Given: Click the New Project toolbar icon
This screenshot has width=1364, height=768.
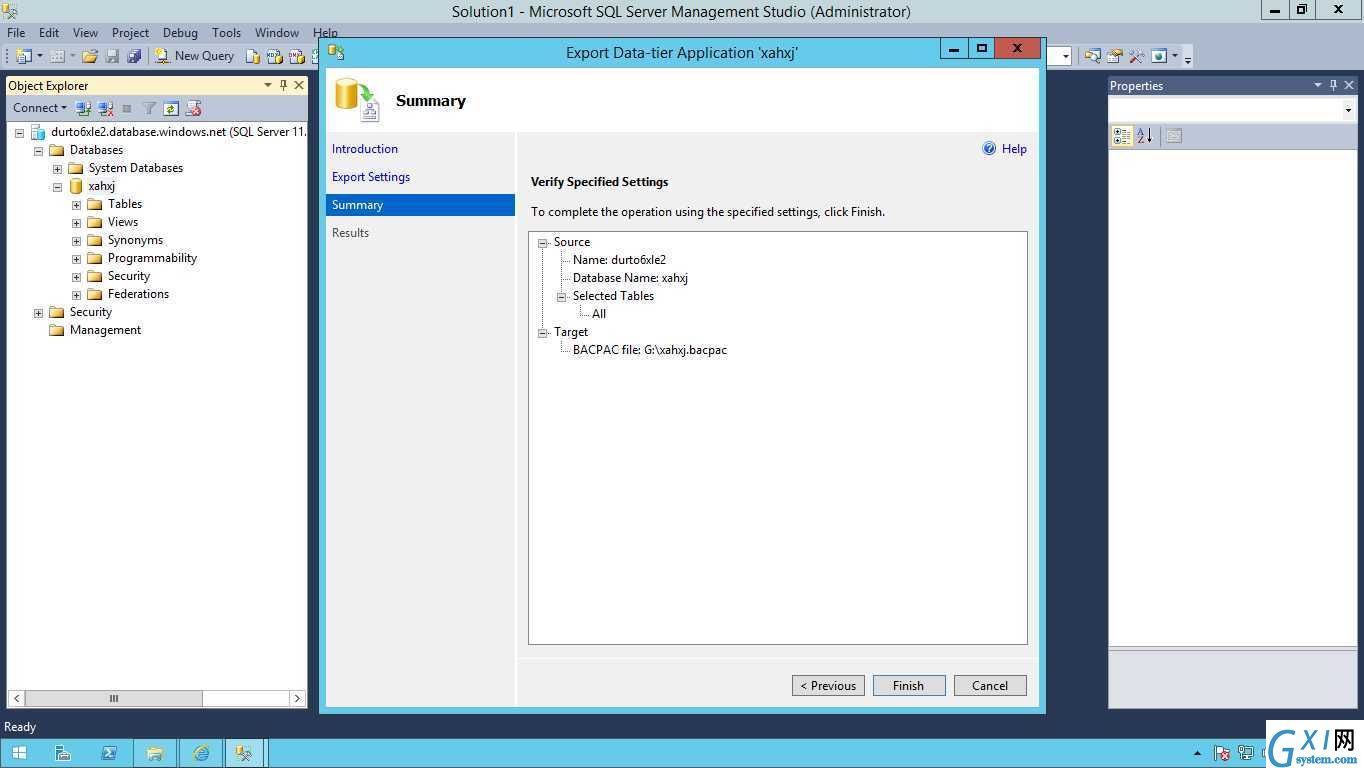Looking at the screenshot, I should coord(23,56).
